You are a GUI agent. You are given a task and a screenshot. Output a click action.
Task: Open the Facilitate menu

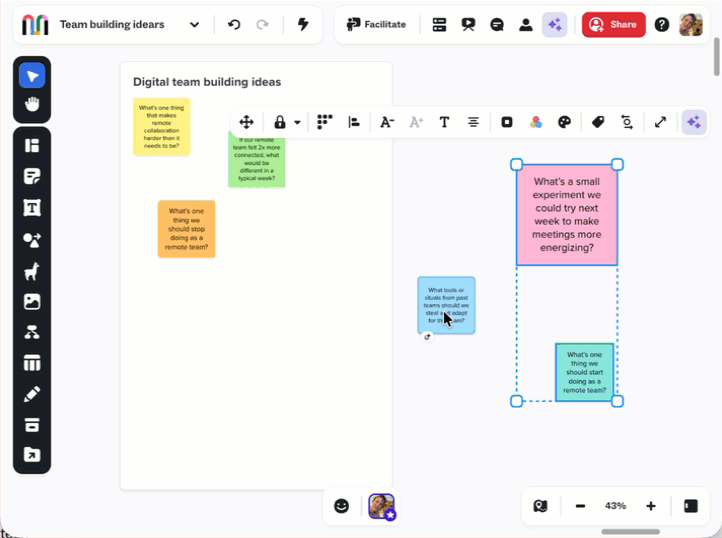pos(376,24)
